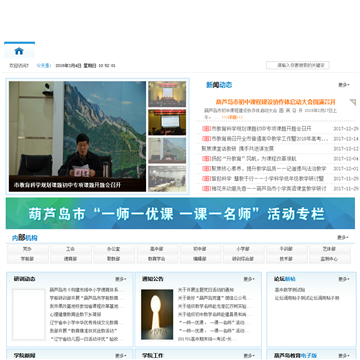Open the 初中部 department button
The width and height of the screenshot is (360, 360).
click(200, 249)
